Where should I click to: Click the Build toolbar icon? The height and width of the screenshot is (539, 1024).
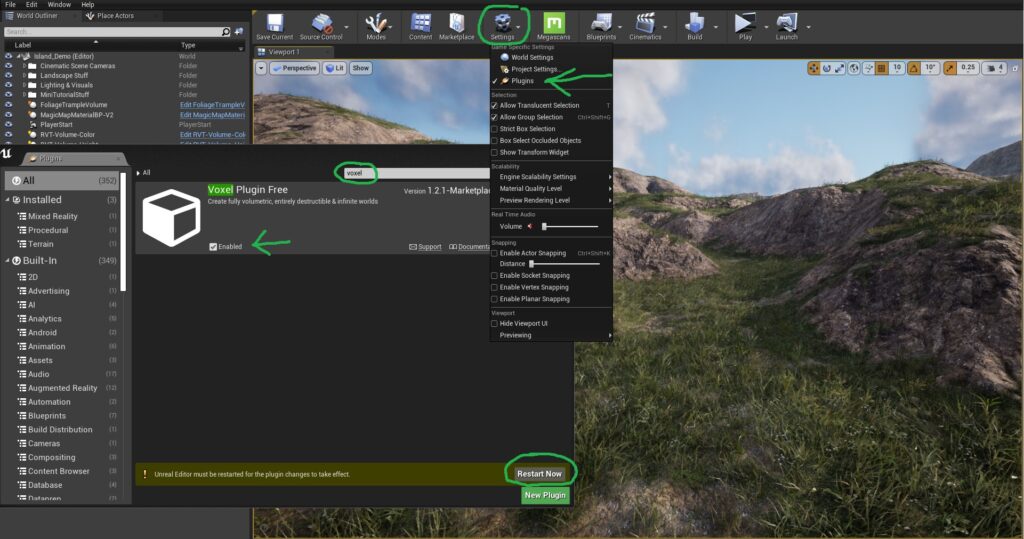[x=694, y=24]
